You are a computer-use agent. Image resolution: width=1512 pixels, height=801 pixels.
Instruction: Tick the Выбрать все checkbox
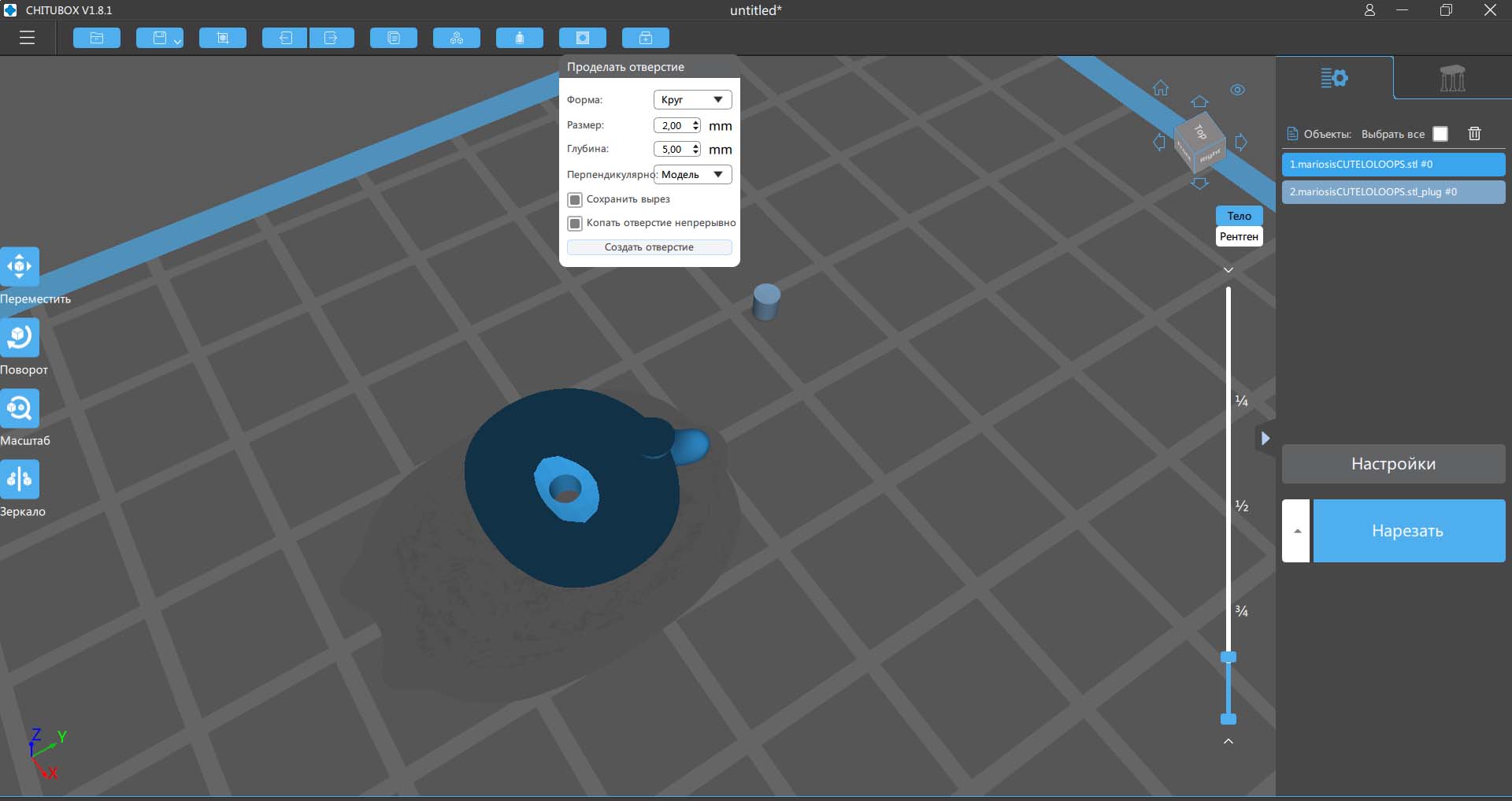(1440, 134)
